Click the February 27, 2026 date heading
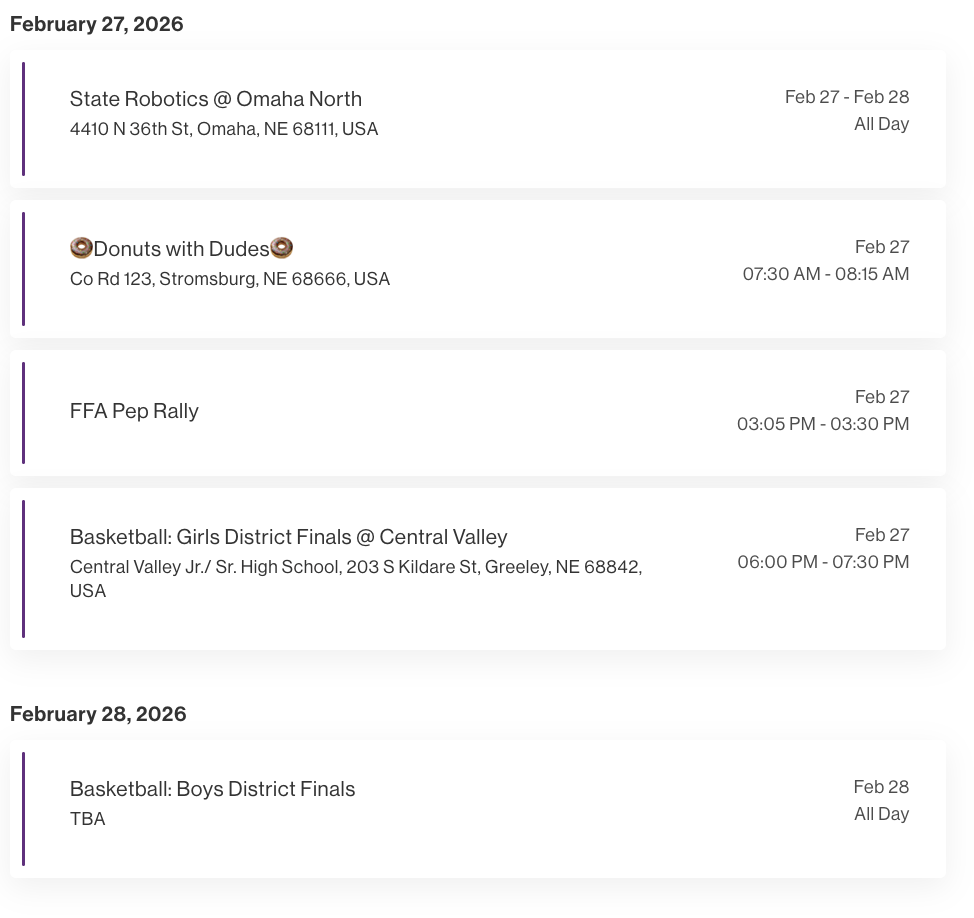Image resolution: width=974 pixels, height=918 pixels. pyautogui.click(x=97, y=24)
